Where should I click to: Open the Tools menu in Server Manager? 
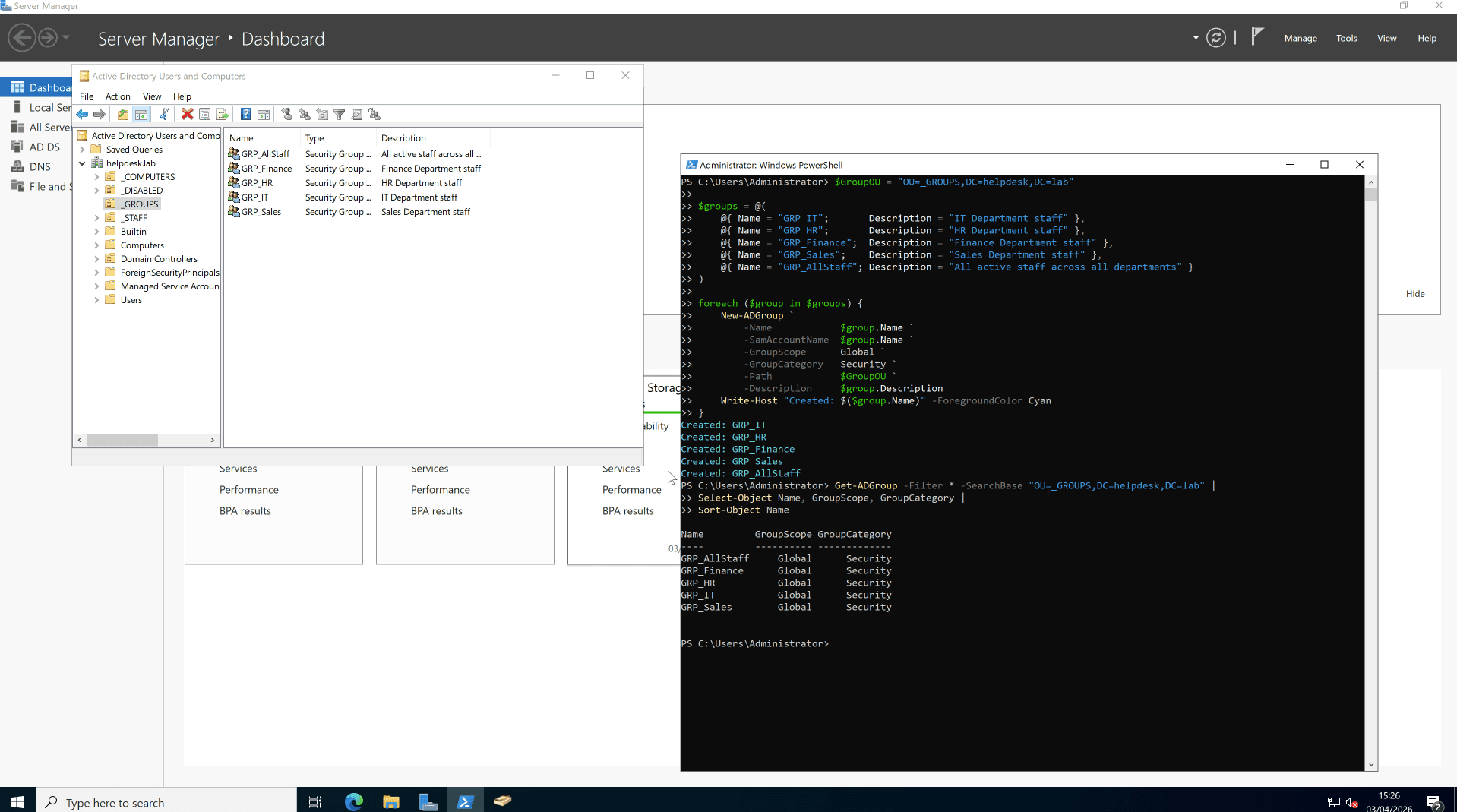click(1346, 38)
